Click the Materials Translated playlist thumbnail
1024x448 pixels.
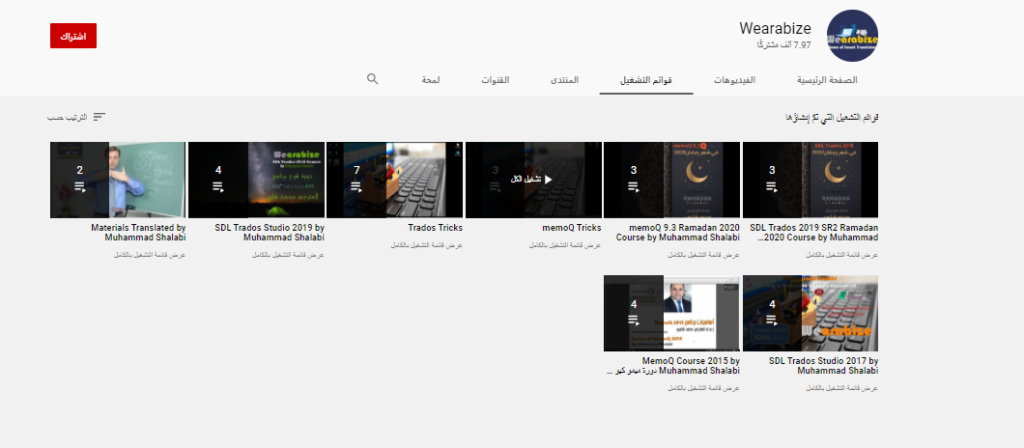pyautogui.click(x=118, y=180)
